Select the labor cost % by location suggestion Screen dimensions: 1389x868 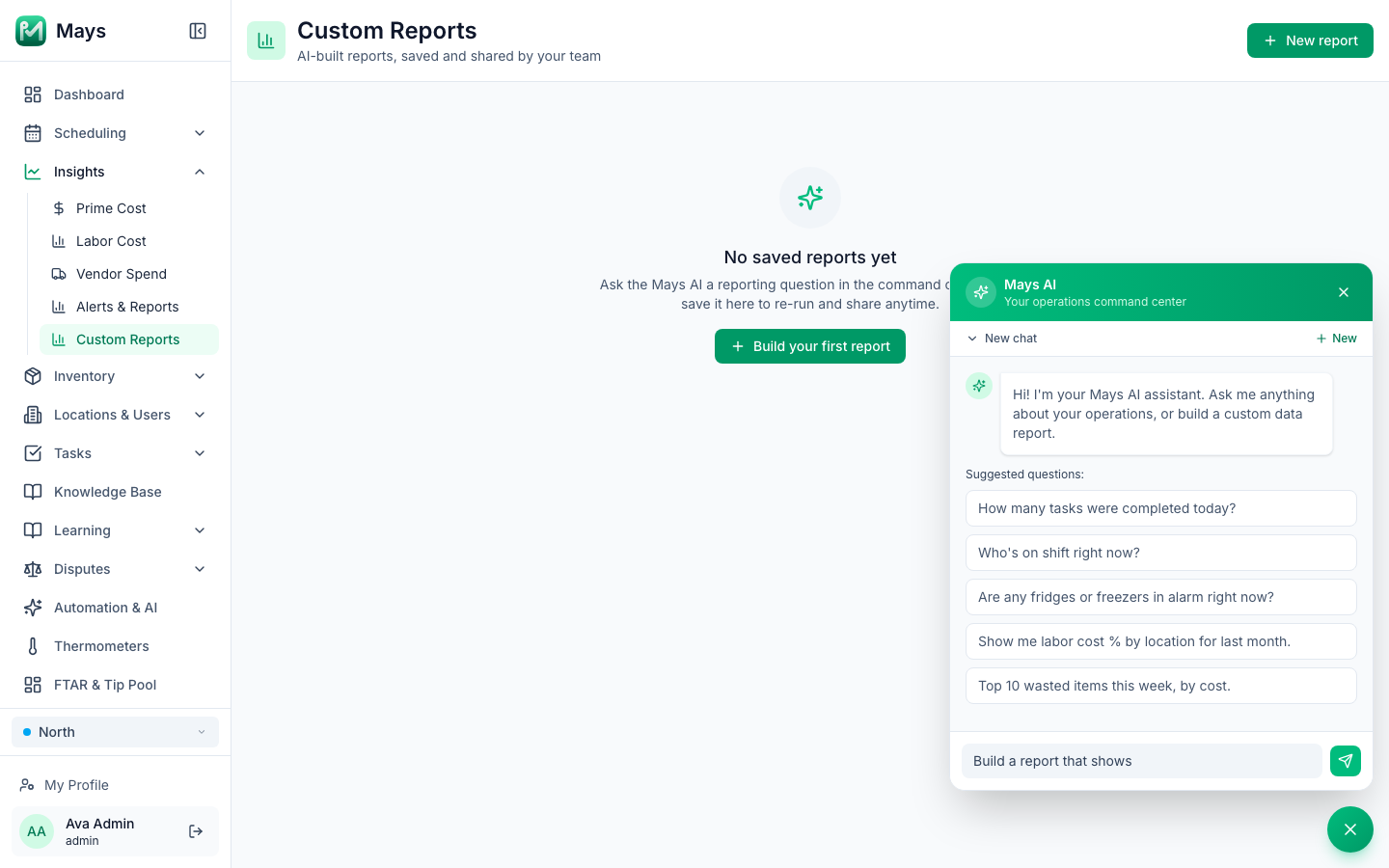tap(1161, 641)
